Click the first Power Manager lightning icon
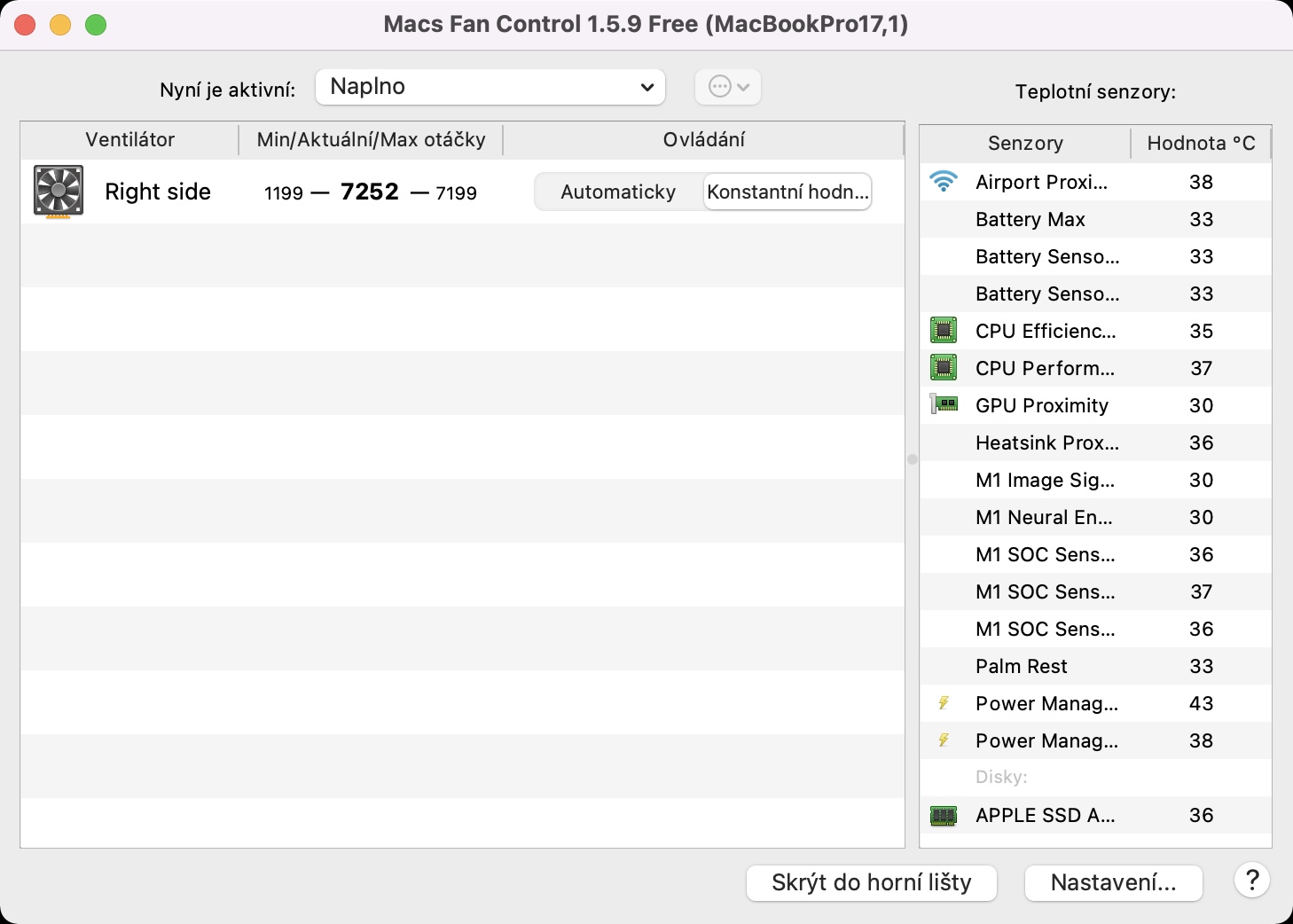 pyautogui.click(x=944, y=703)
